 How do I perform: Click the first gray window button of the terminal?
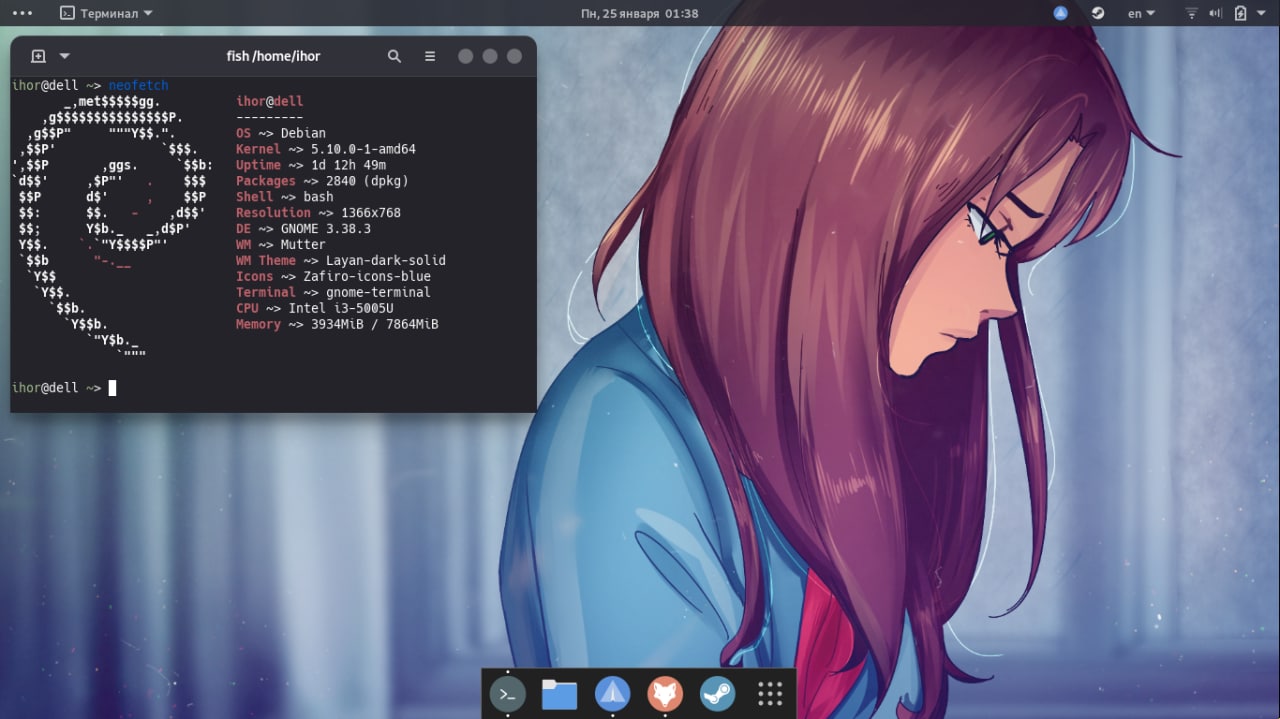(x=465, y=56)
